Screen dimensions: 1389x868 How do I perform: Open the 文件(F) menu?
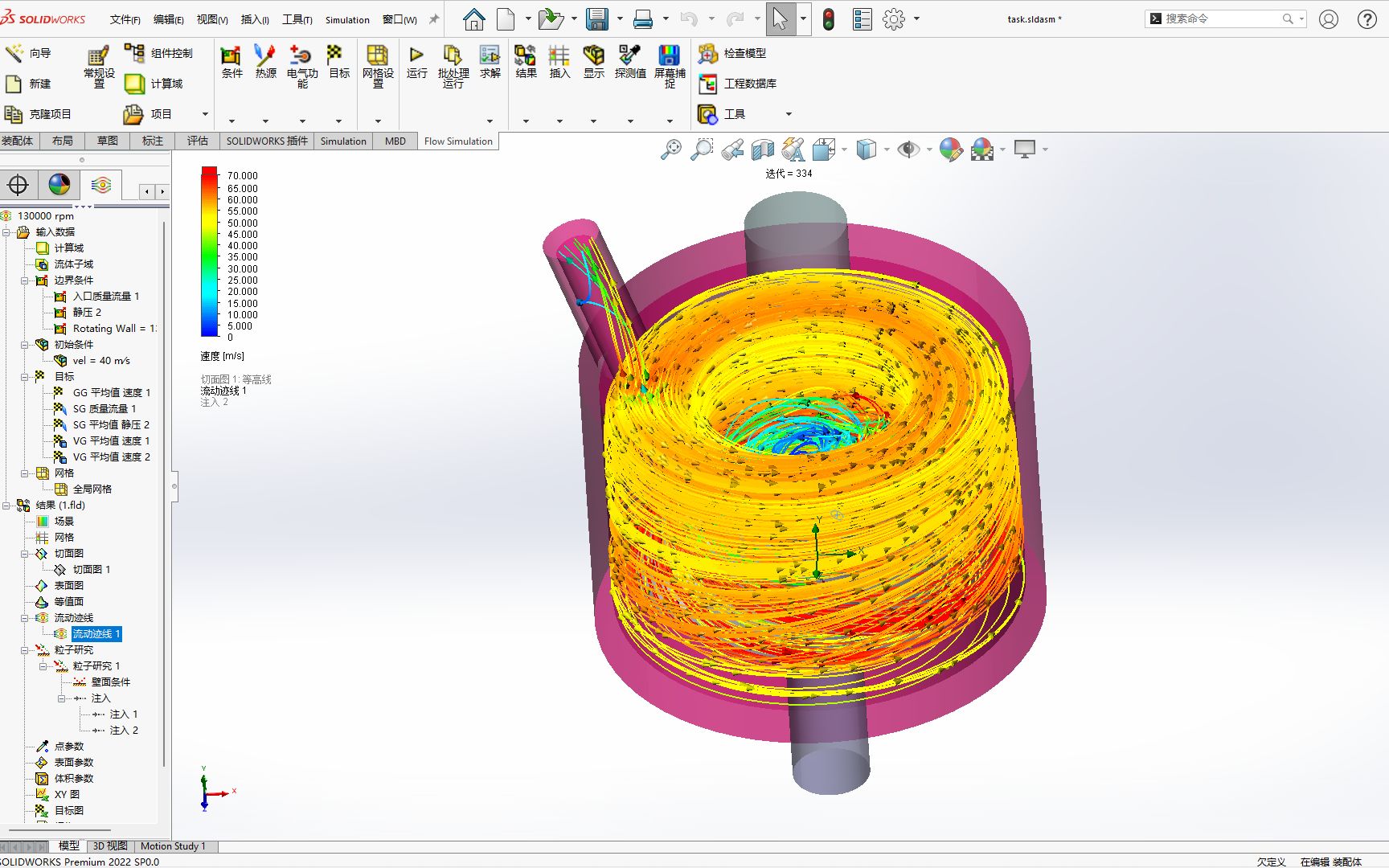click(x=125, y=19)
